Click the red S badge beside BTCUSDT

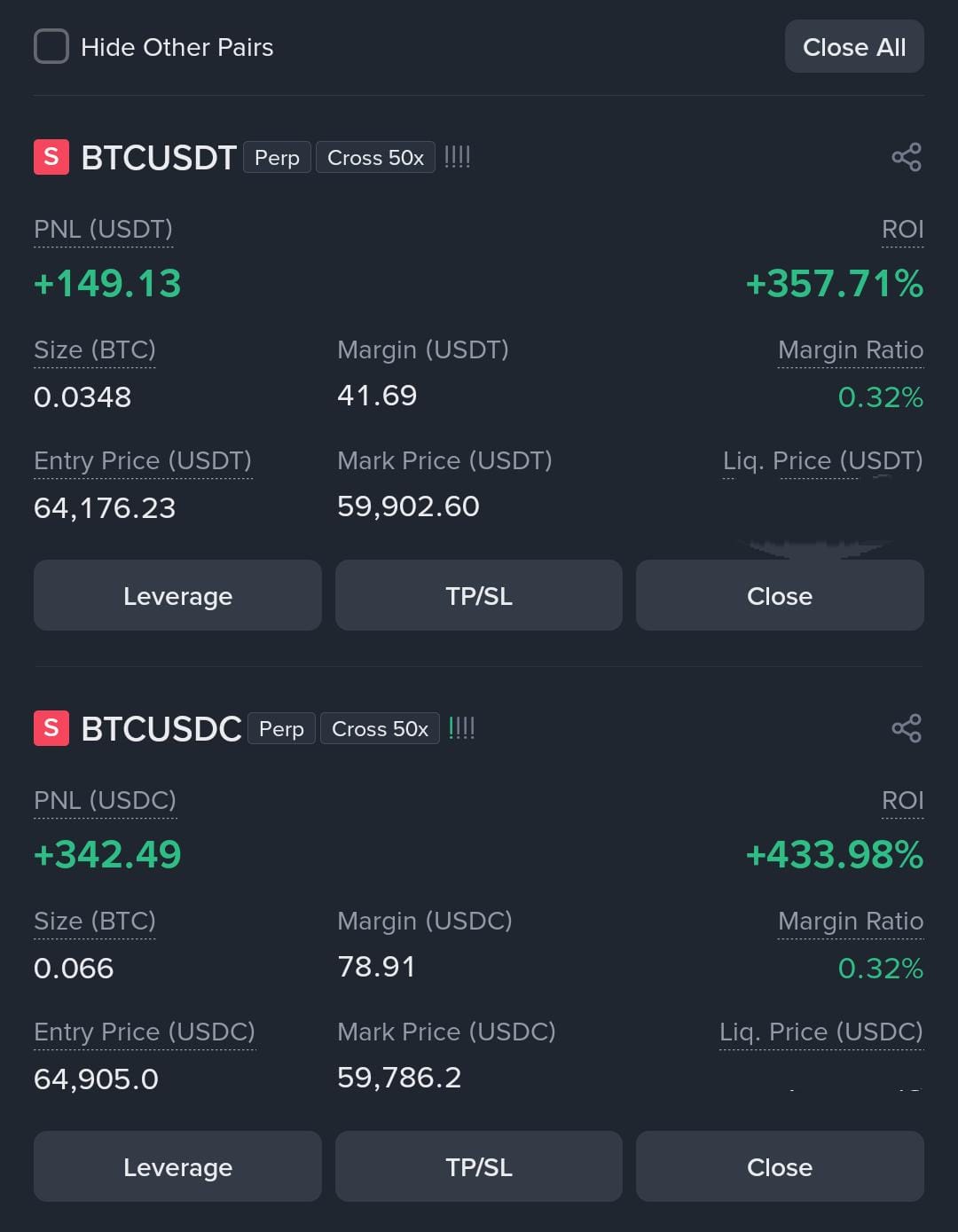51,157
